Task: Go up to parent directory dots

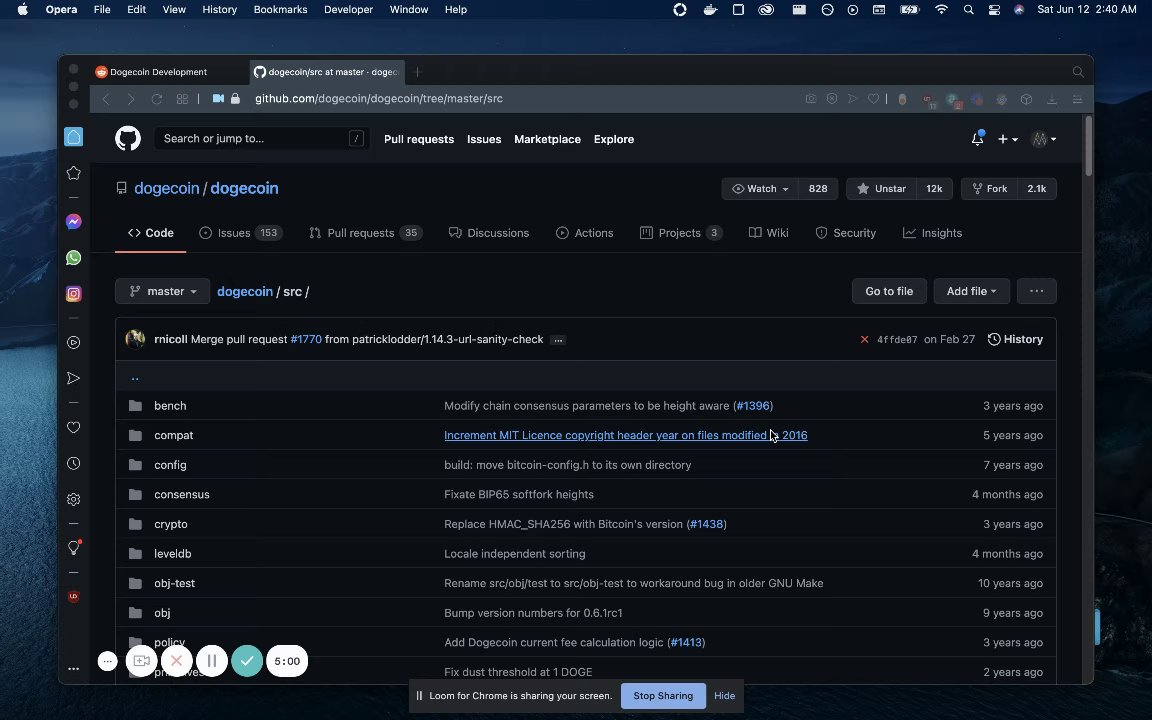Action: click(x=134, y=377)
